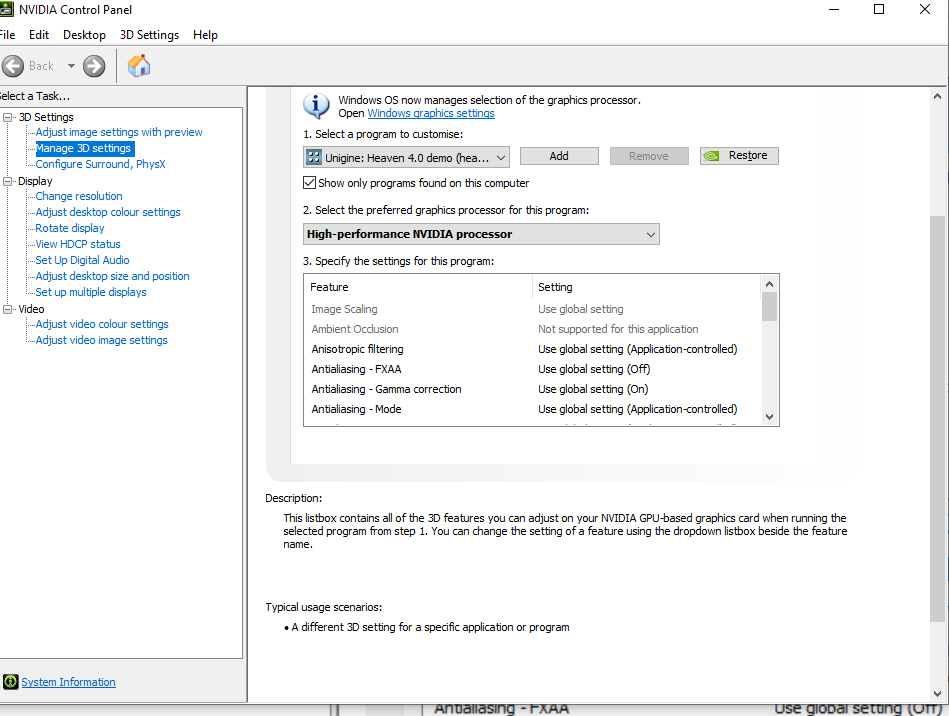Screen dimensions: 949x716
Task: Click the main panel scroll up arrow
Action: 937,96
